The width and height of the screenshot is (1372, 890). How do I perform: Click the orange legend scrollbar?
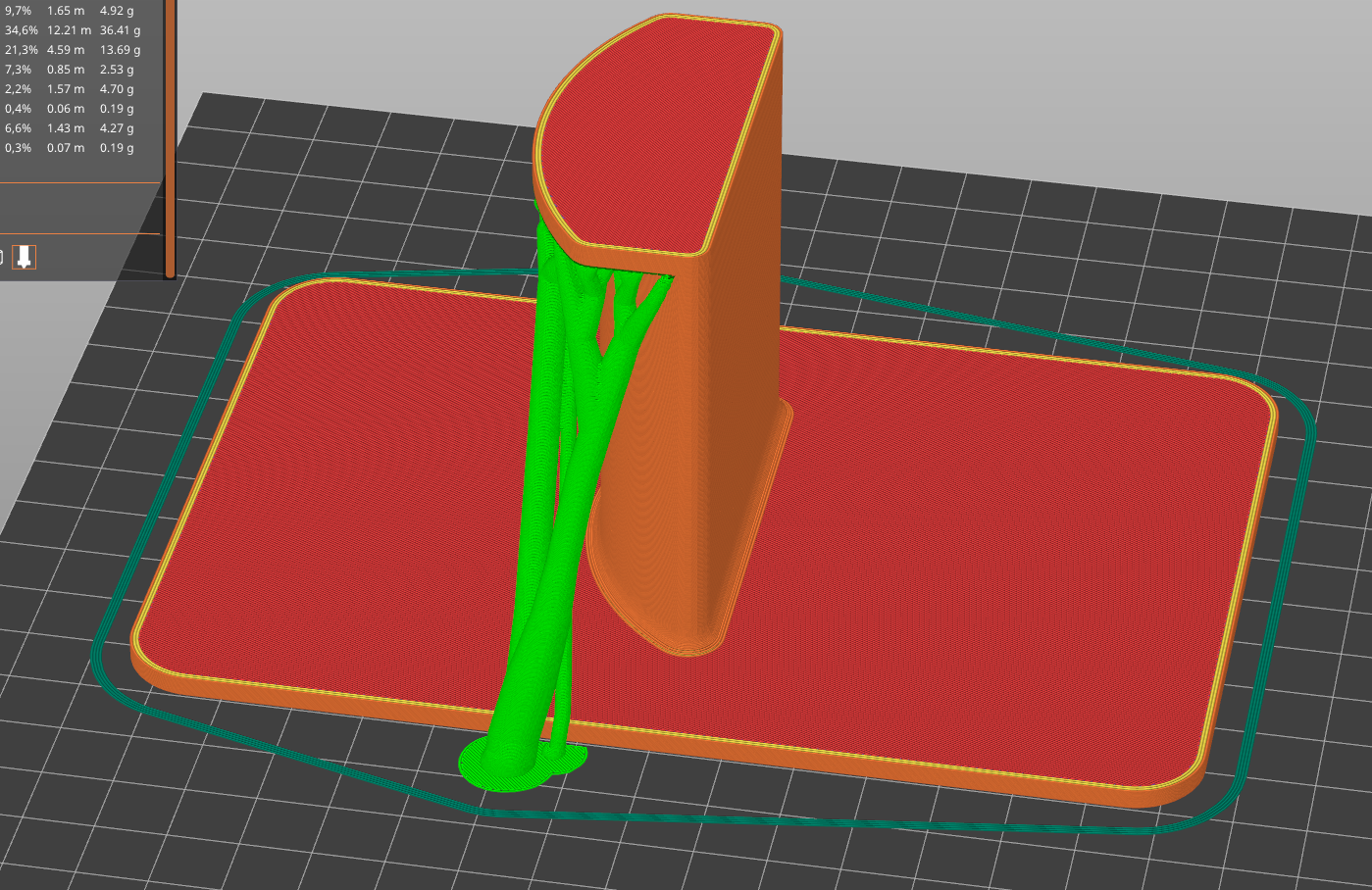tap(170, 138)
